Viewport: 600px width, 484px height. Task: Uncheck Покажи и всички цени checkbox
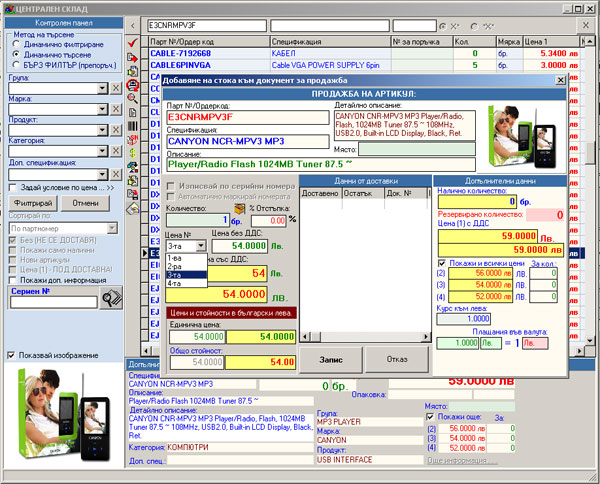click(x=443, y=264)
